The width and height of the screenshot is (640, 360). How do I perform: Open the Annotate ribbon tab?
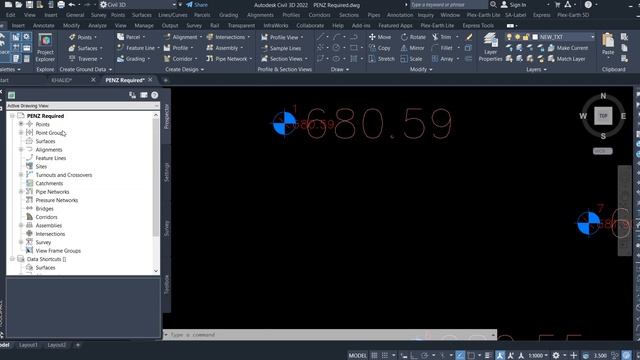[x=44, y=25]
